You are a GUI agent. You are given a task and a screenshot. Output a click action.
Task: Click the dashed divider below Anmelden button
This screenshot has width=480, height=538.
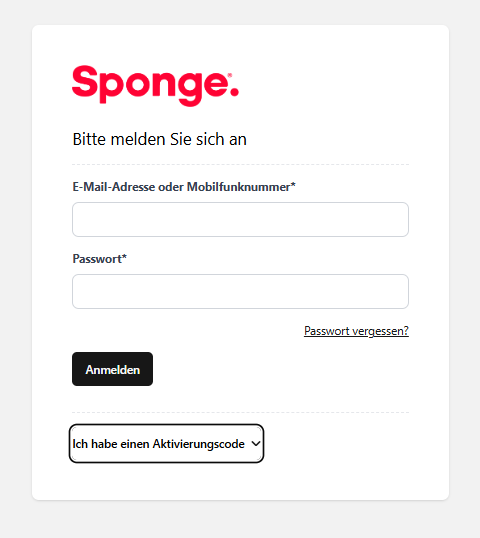(240, 412)
